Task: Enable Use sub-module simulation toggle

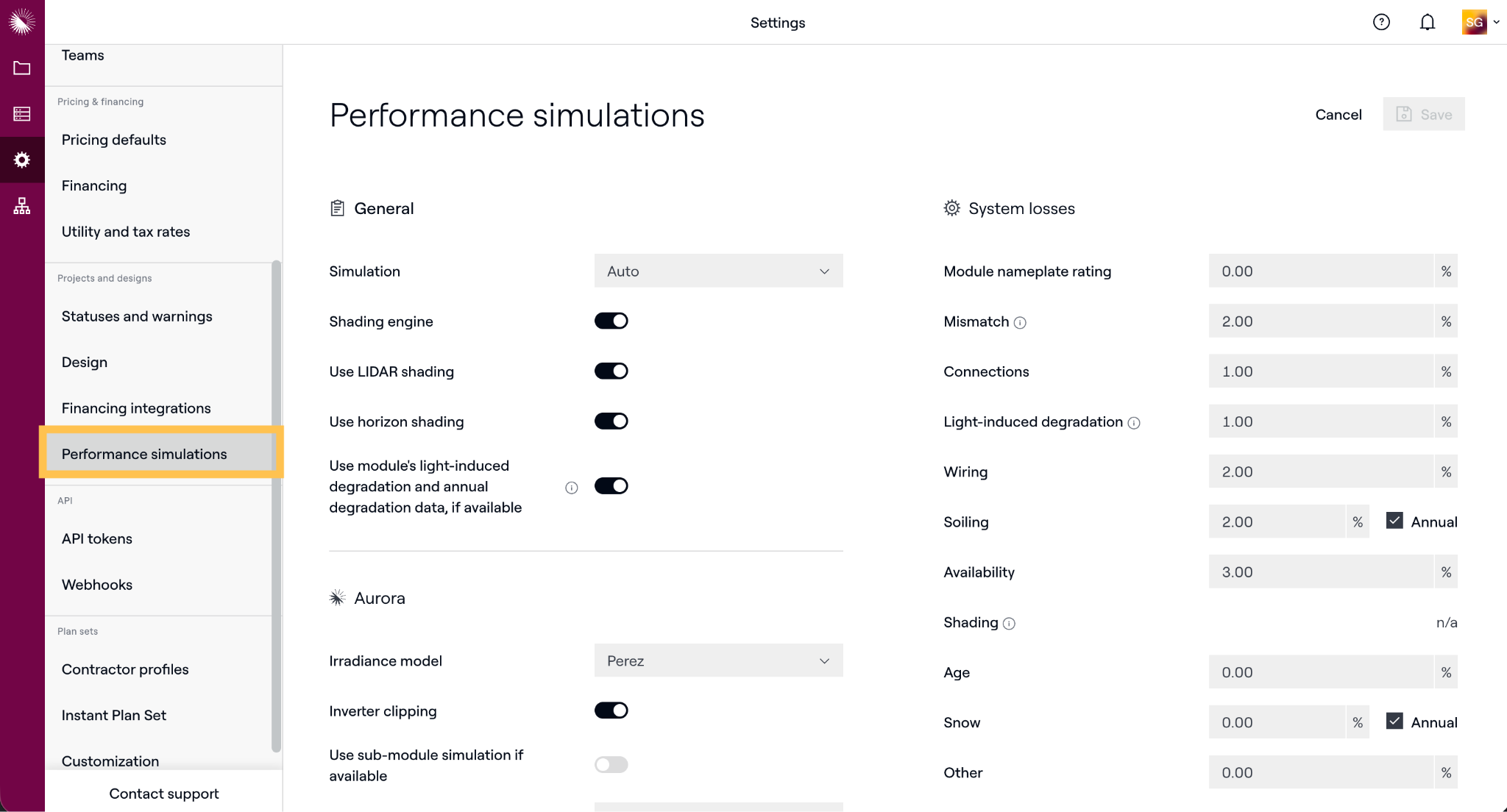Action: coord(611,764)
